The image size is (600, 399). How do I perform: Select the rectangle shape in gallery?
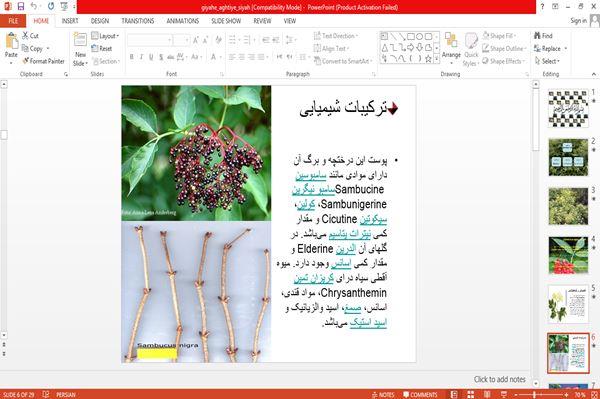coord(411,37)
